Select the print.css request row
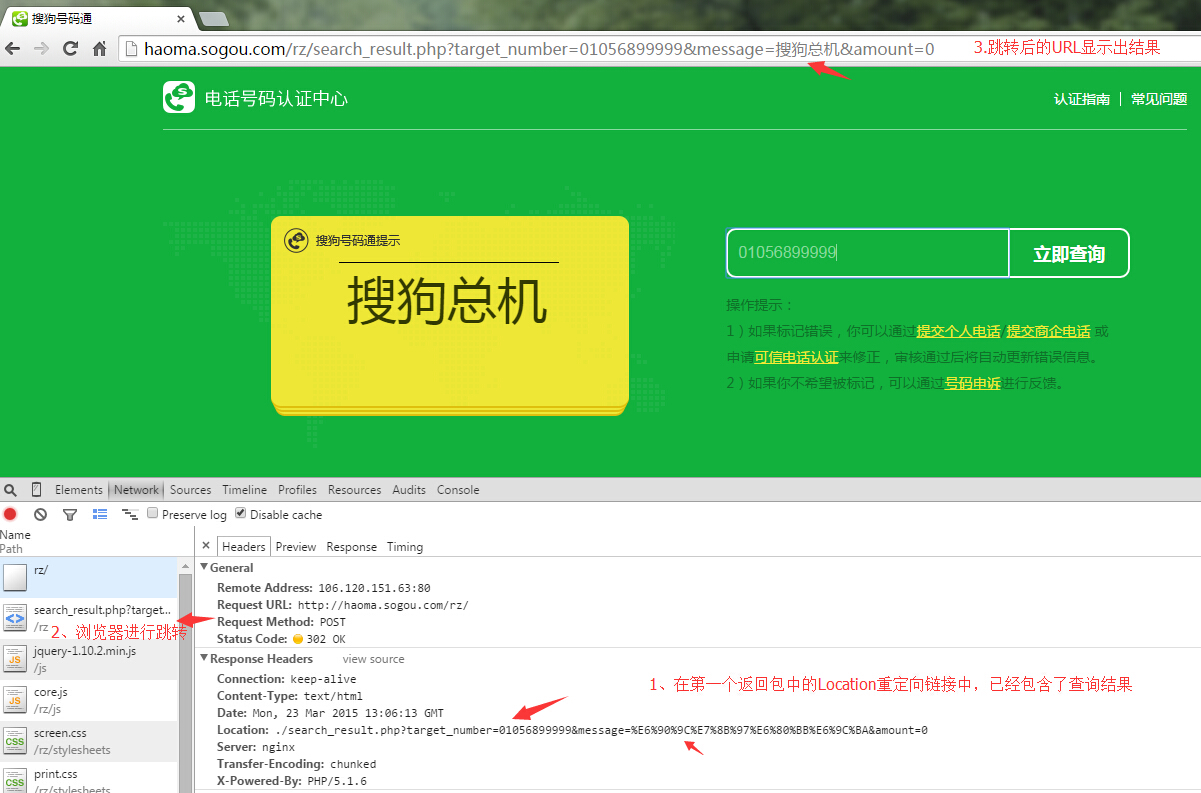This screenshot has height=793, width=1201. (x=89, y=777)
